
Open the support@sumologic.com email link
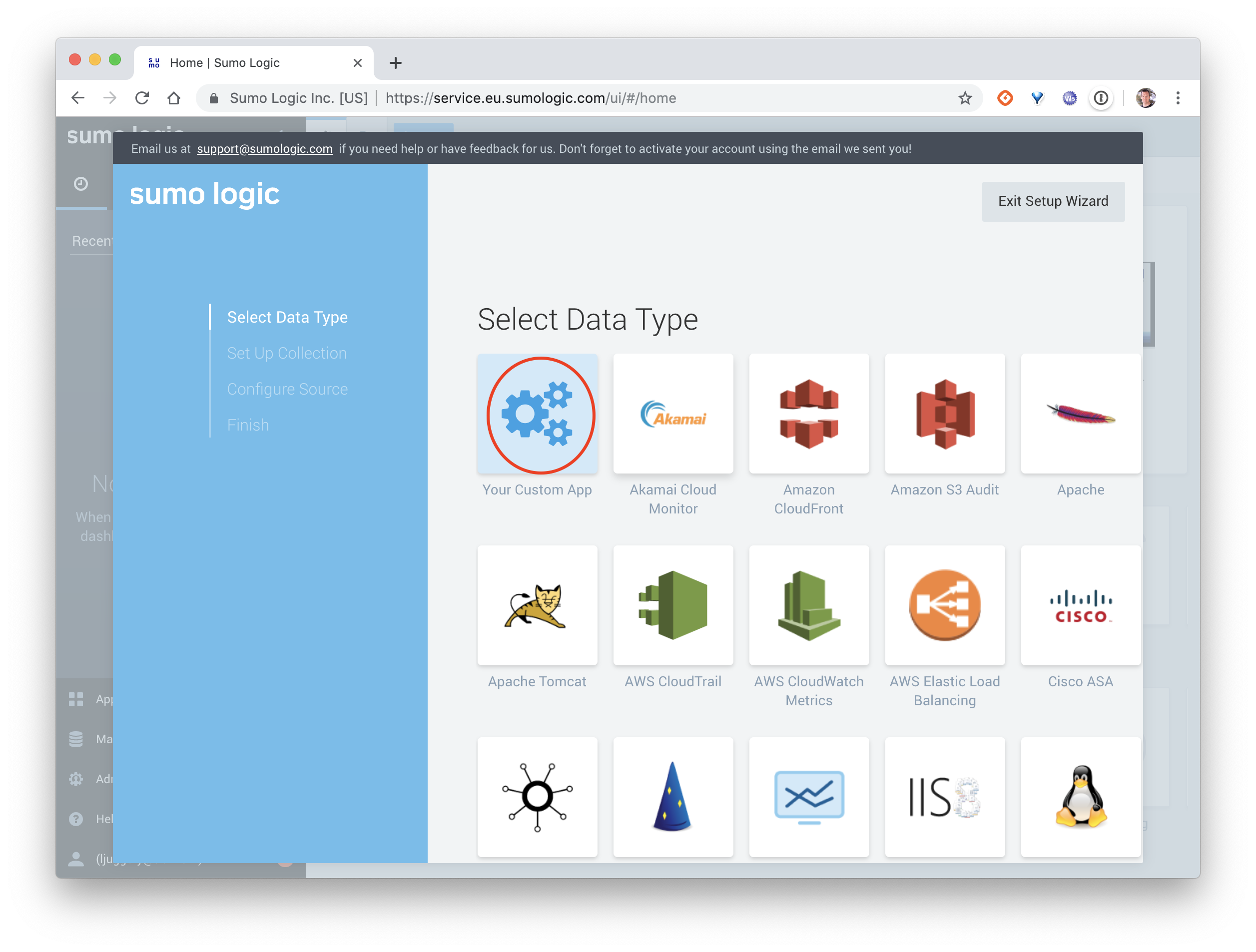pos(265,149)
